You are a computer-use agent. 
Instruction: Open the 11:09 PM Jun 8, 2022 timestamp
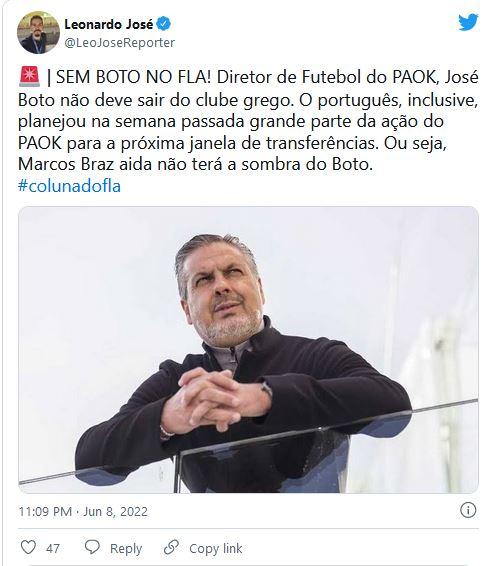tap(83, 511)
